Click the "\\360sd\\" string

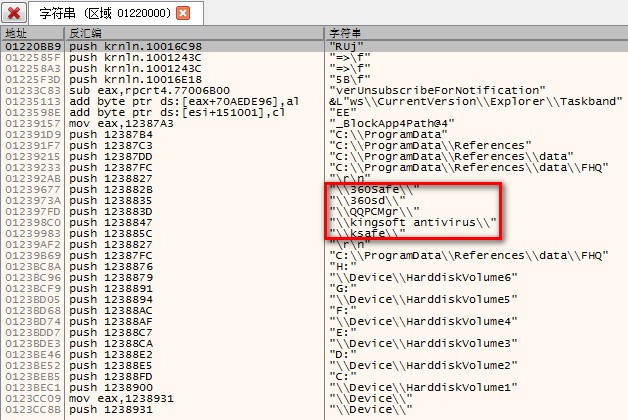[x=367, y=200]
